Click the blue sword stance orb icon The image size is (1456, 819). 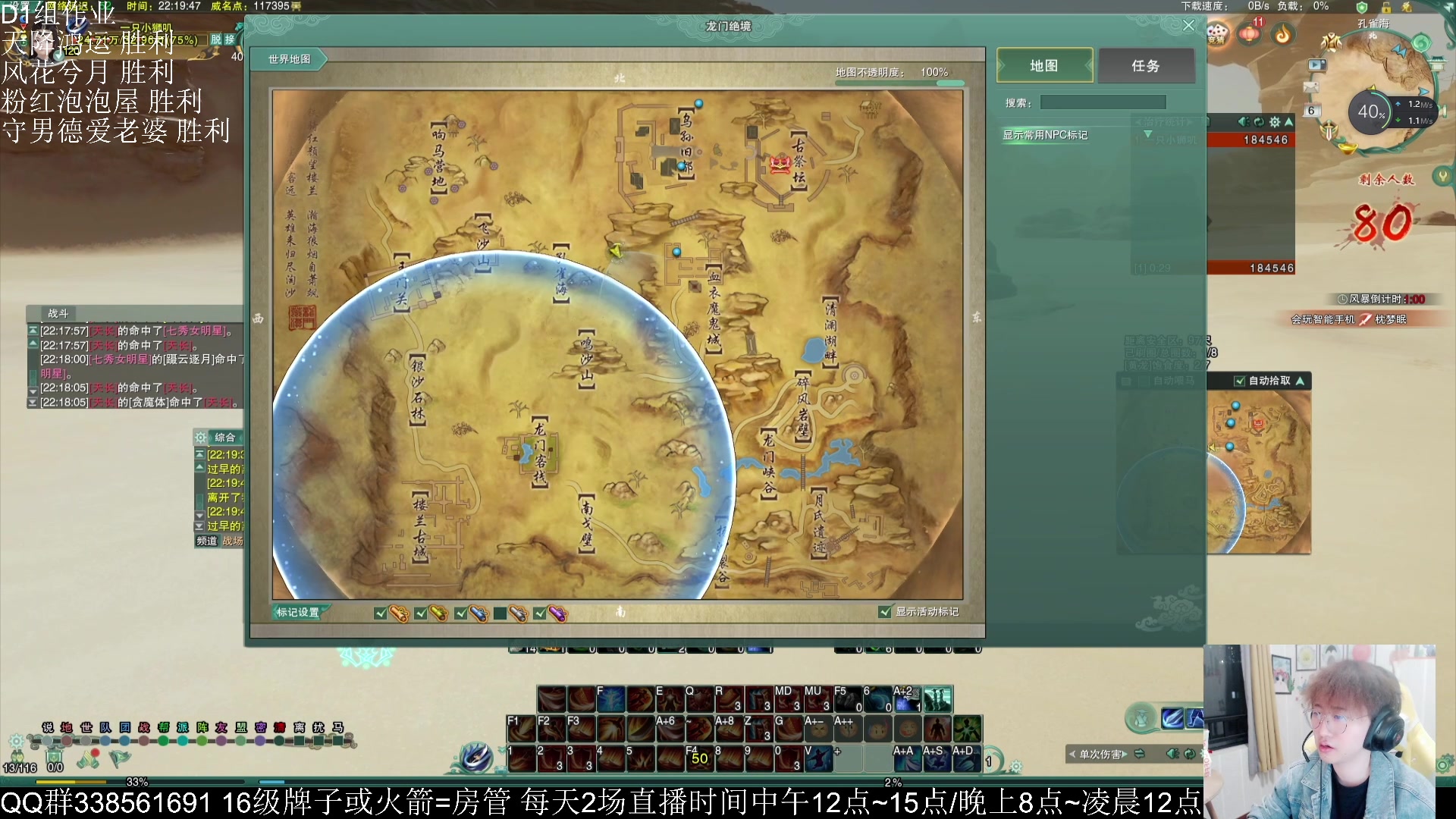click(475, 757)
